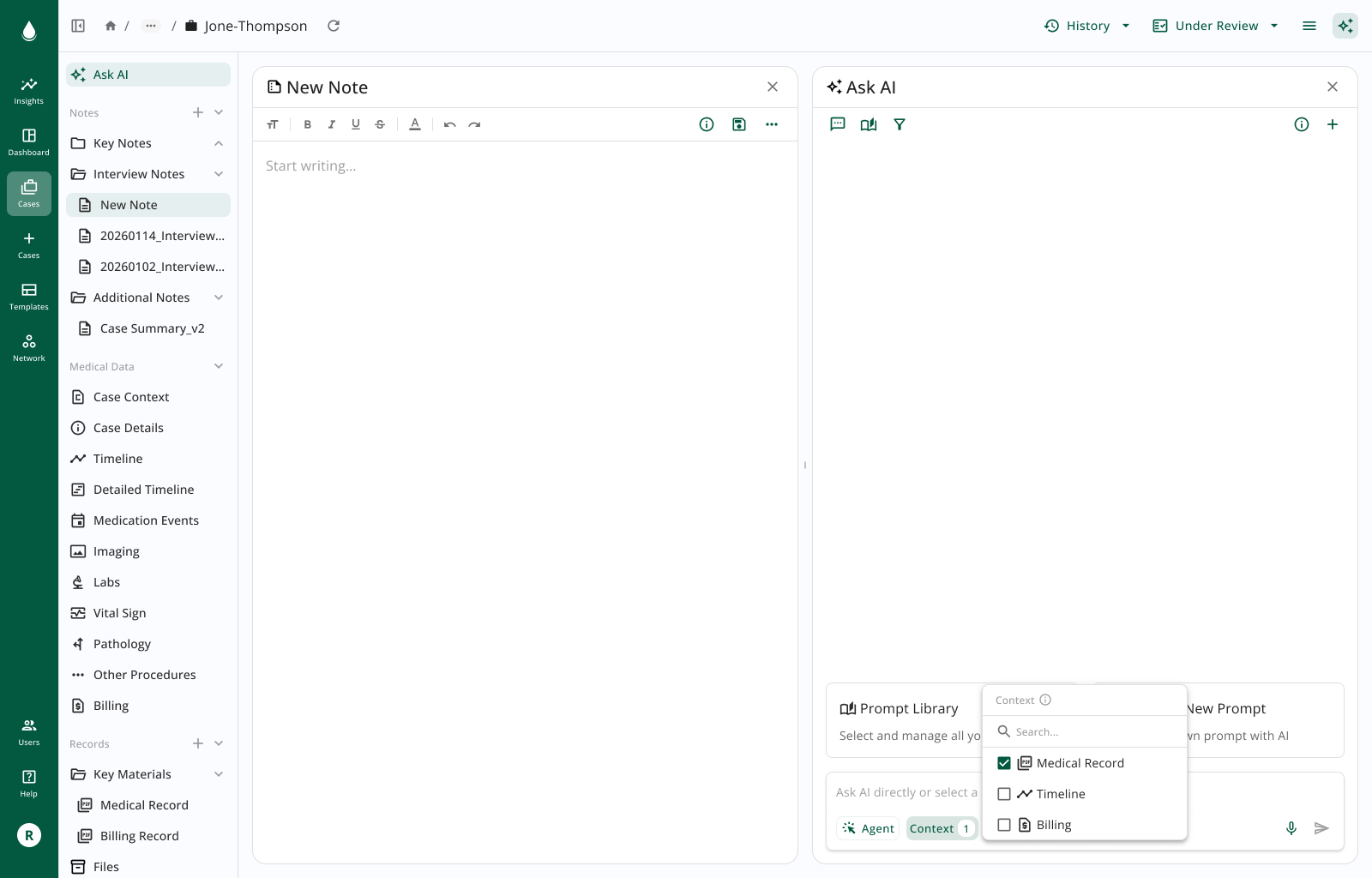The image size is (1372, 878).
Task: Save the new note
Action: coord(738,124)
